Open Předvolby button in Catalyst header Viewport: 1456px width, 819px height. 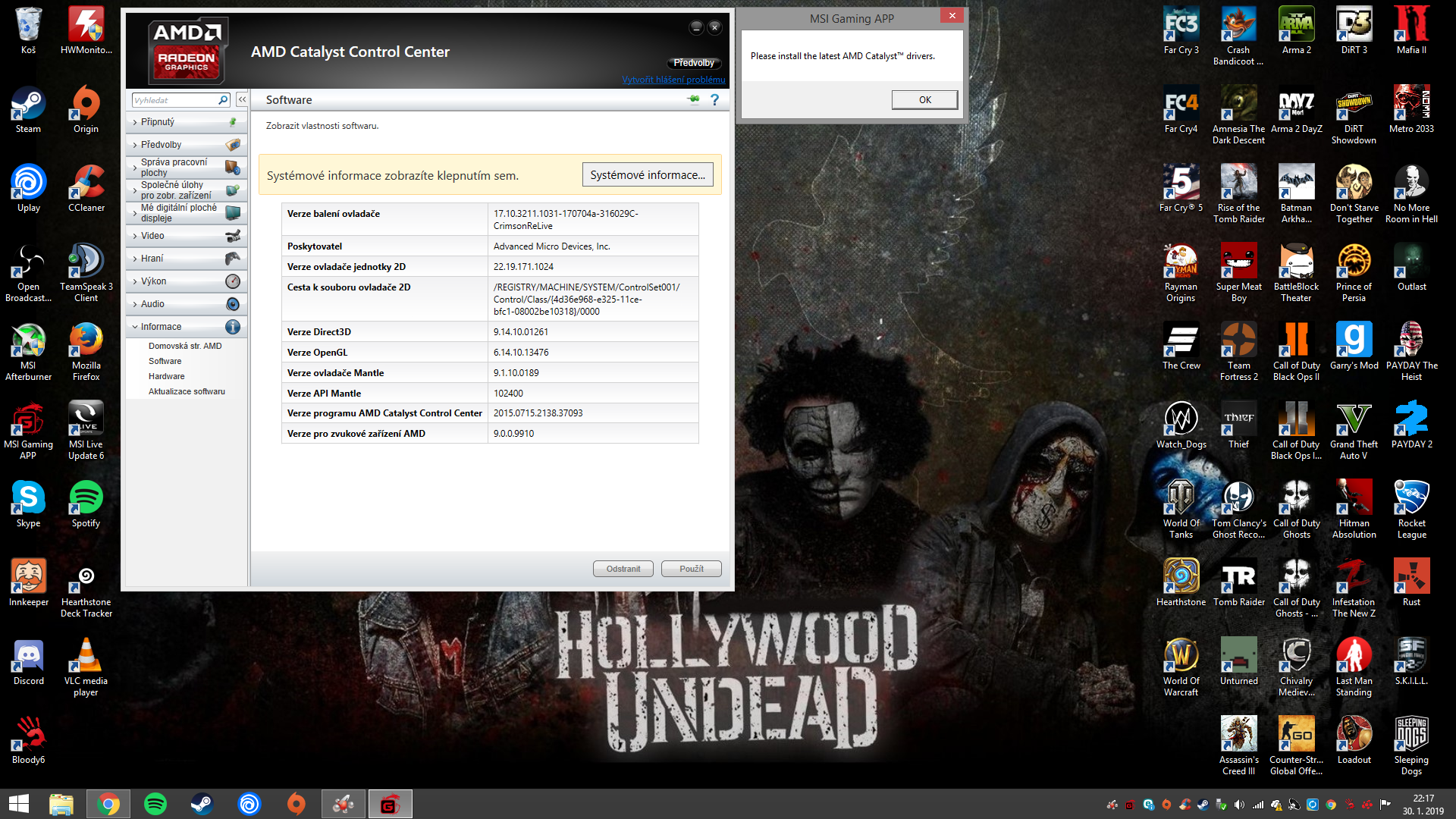click(x=694, y=63)
